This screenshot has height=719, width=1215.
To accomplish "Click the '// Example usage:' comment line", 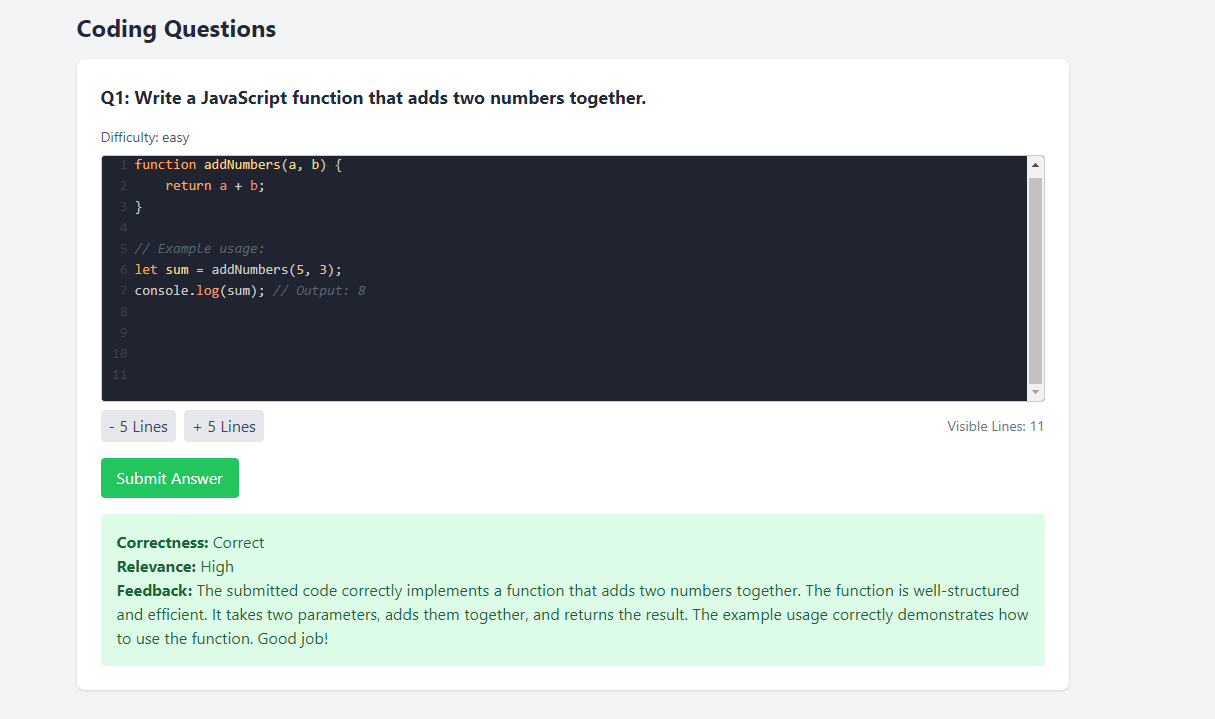I will pyautogui.click(x=200, y=249).
